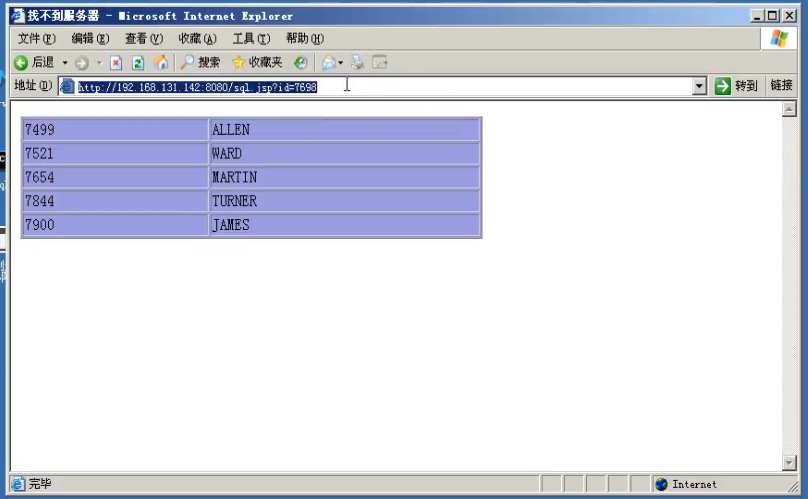Open the 文件(F) menu
This screenshot has height=499, width=808.
tap(37, 39)
